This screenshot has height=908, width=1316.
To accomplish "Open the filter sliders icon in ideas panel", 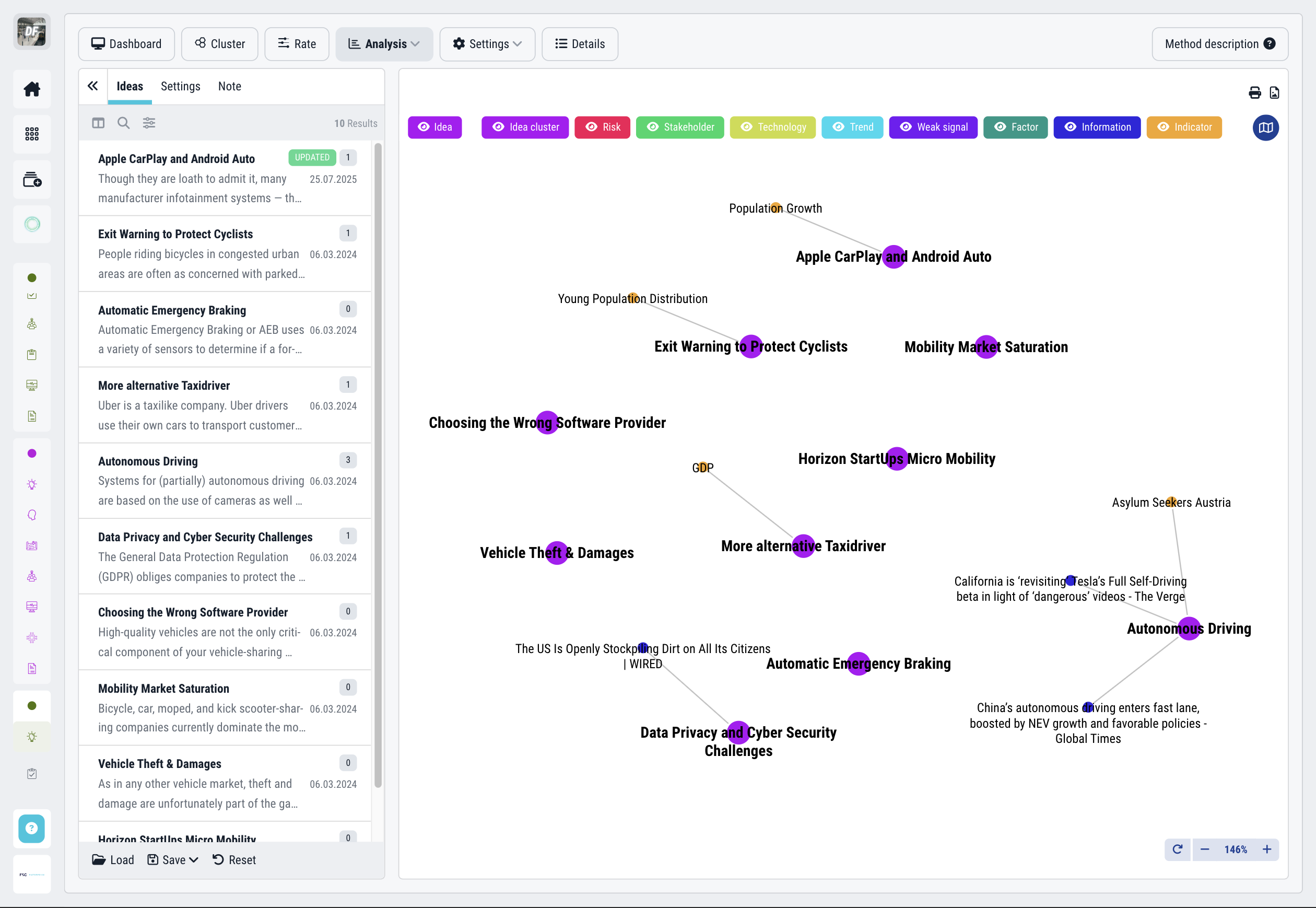I will click(x=149, y=123).
